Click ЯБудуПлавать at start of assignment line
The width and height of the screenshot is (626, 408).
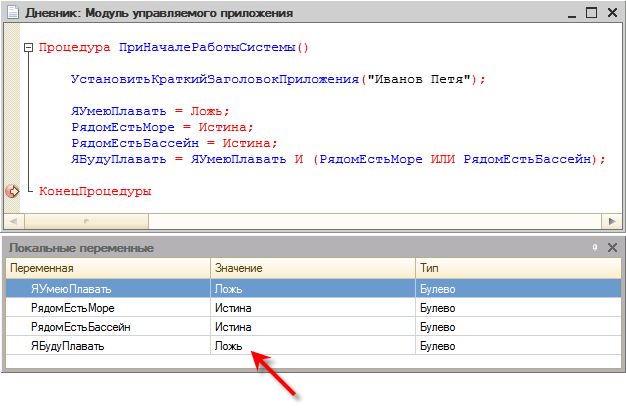(119, 159)
